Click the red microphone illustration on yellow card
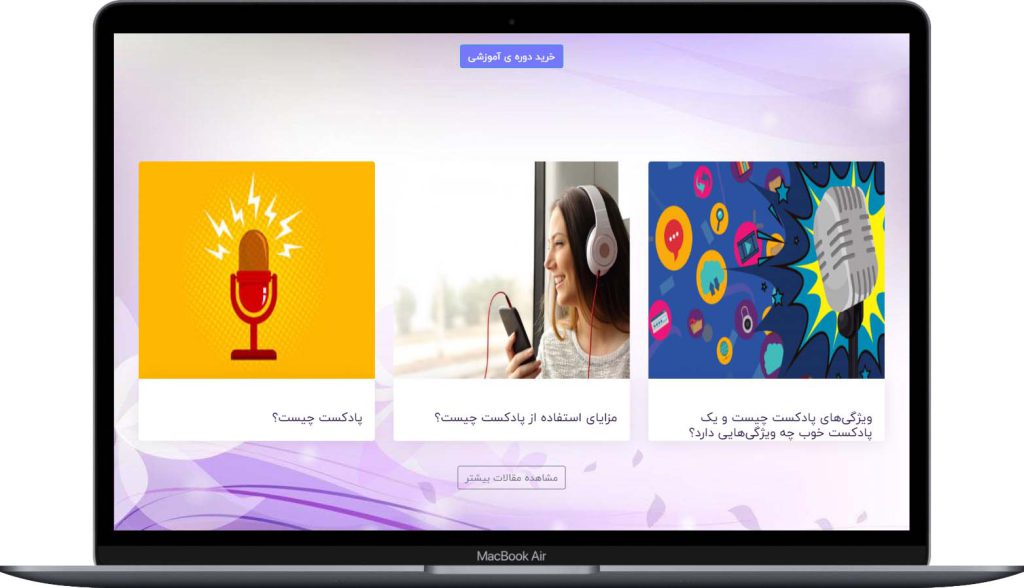 (253, 290)
